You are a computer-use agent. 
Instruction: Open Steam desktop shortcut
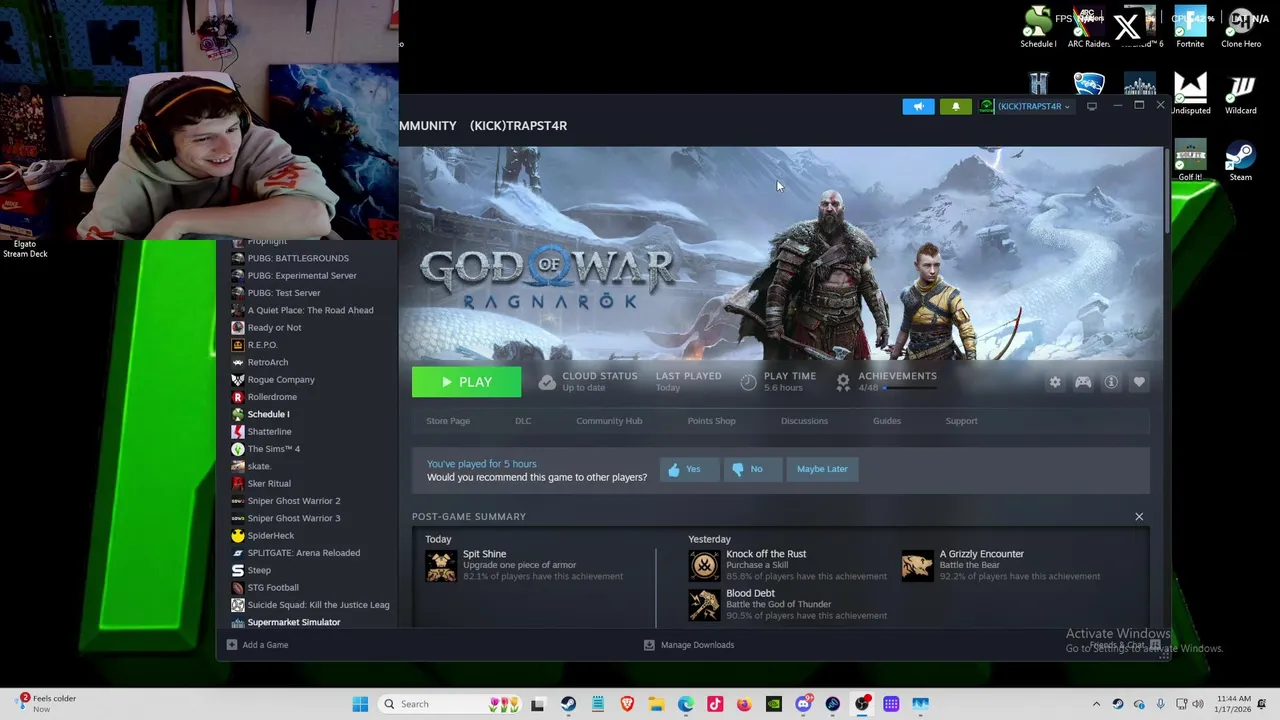pos(1241,161)
